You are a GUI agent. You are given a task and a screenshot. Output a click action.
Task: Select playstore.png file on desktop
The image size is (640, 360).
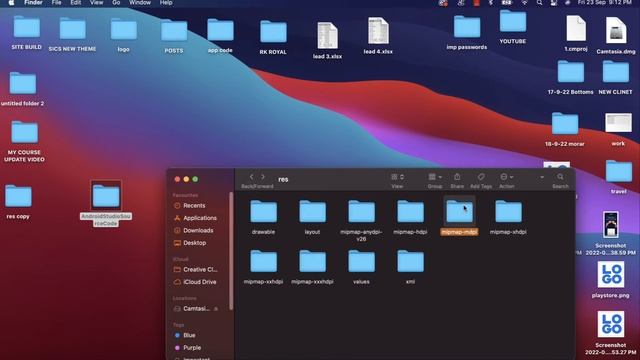click(x=611, y=275)
